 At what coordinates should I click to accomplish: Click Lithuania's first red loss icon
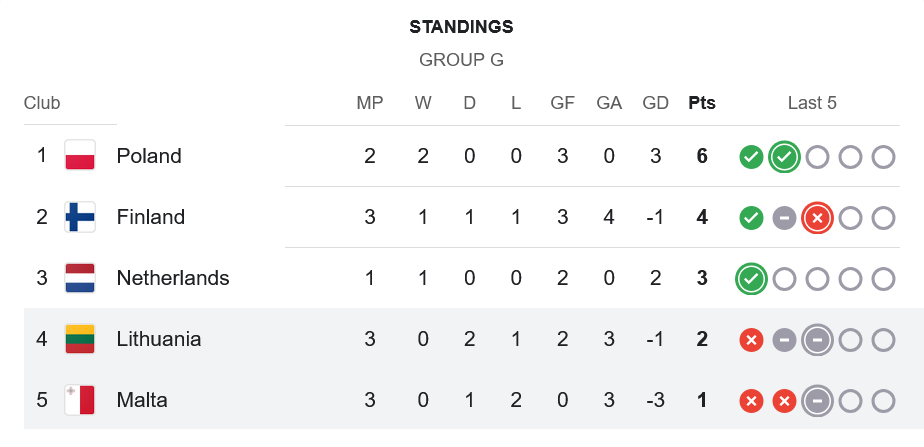pyautogui.click(x=751, y=340)
